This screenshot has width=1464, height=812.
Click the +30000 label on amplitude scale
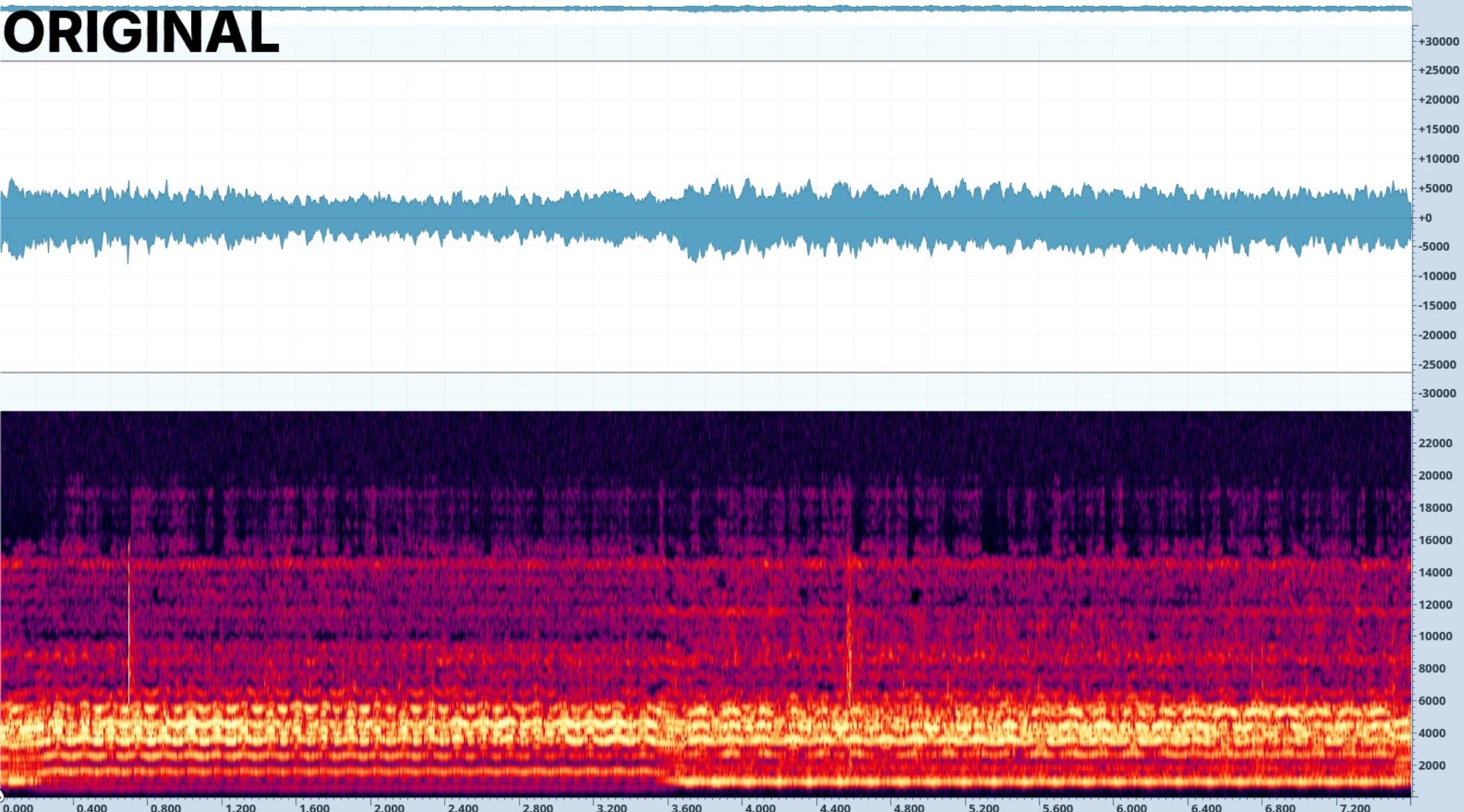click(1439, 41)
